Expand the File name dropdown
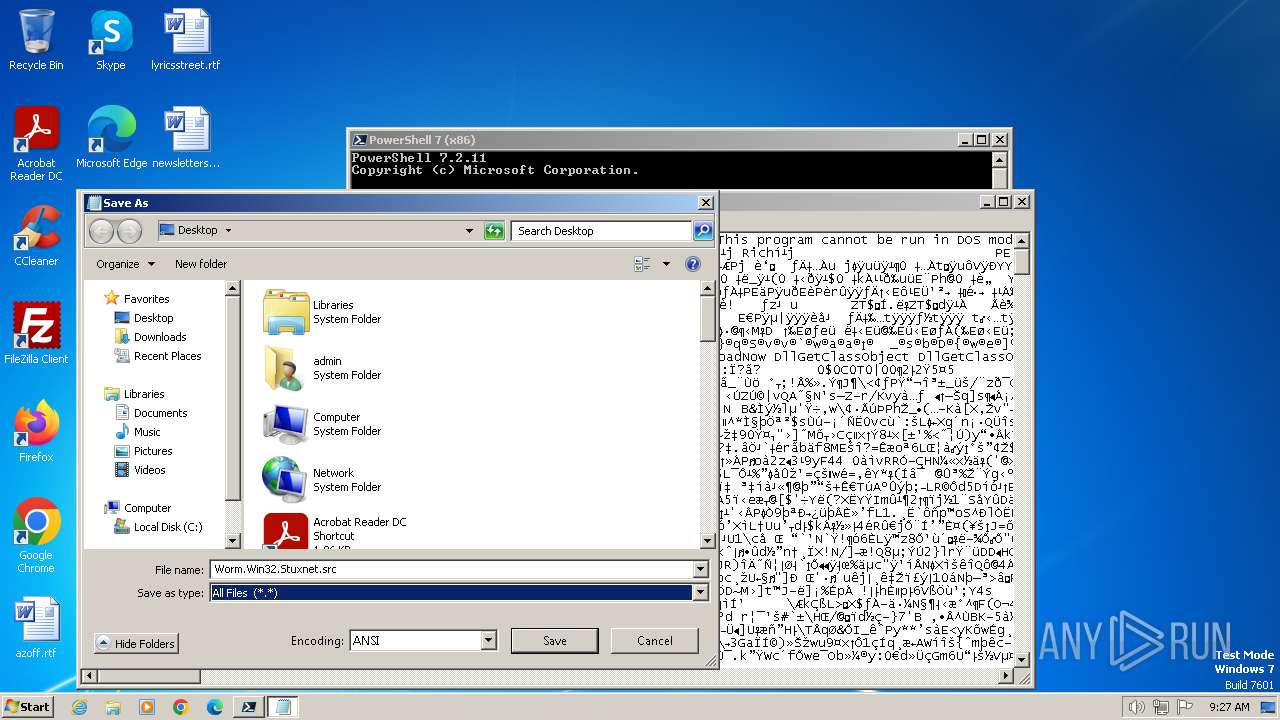 point(700,569)
